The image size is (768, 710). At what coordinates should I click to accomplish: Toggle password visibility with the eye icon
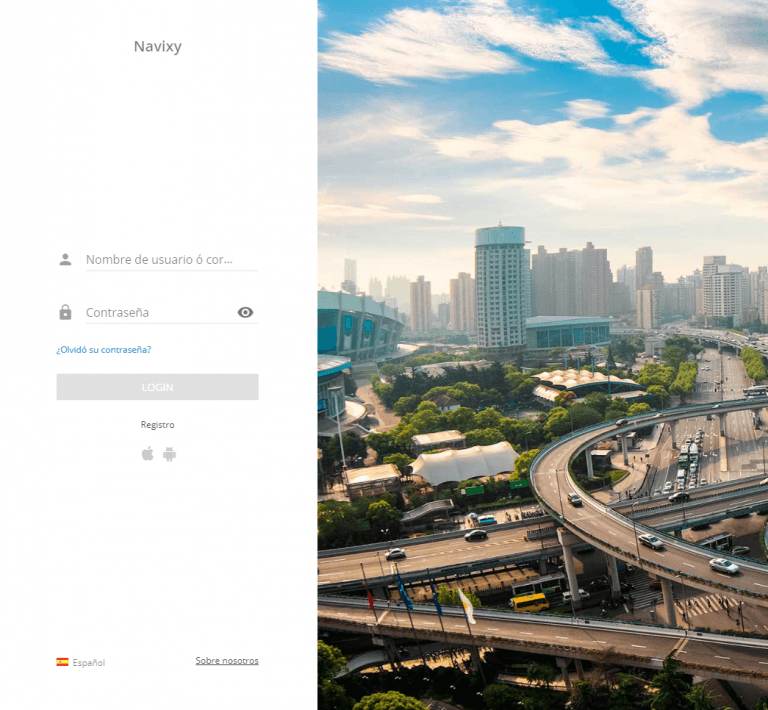tap(245, 312)
